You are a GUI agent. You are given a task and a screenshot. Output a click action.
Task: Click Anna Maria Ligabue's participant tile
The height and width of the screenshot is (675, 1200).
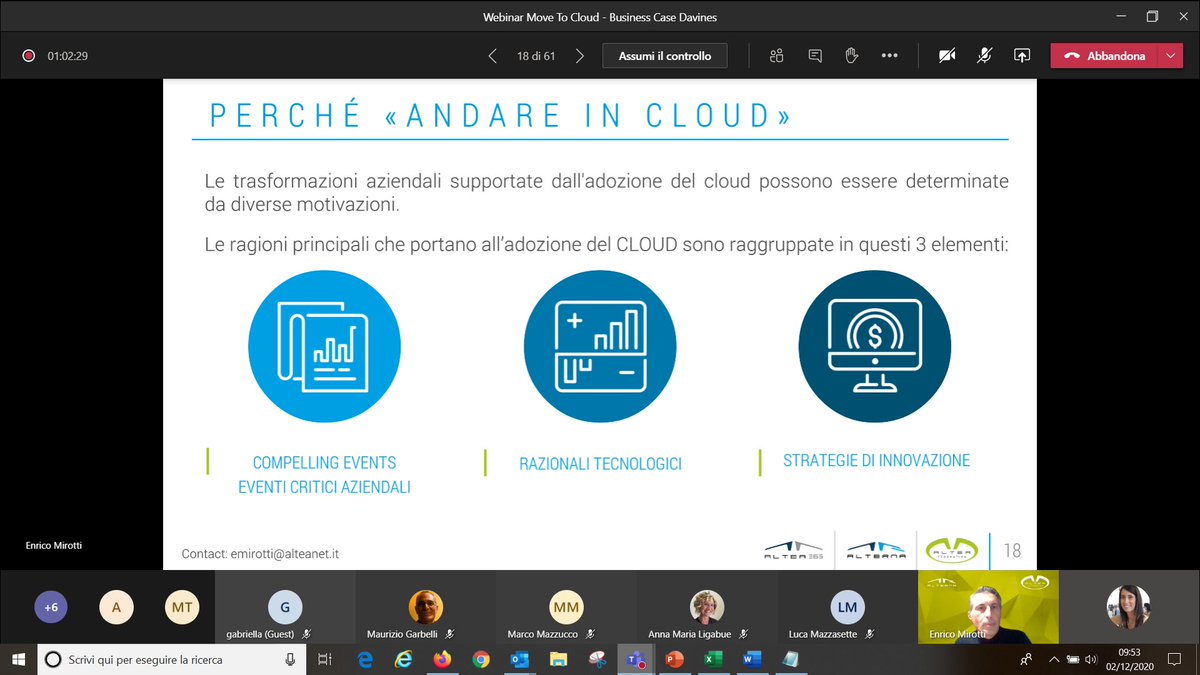(706, 607)
